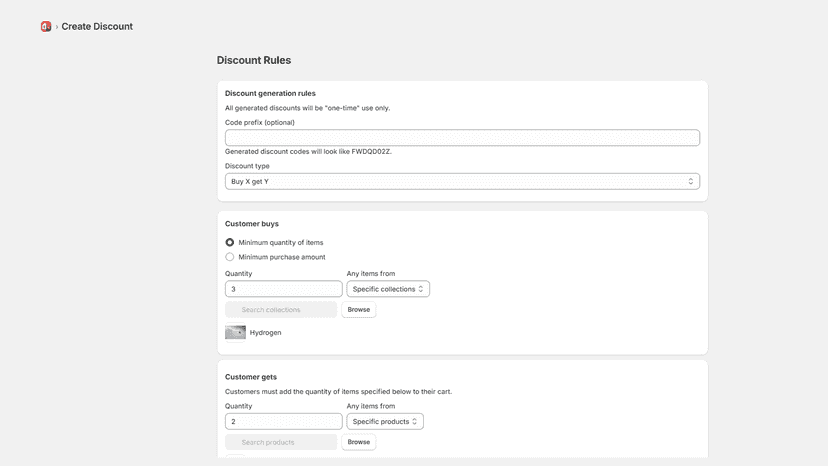Click the Discount Rules page heading

pos(254,60)
